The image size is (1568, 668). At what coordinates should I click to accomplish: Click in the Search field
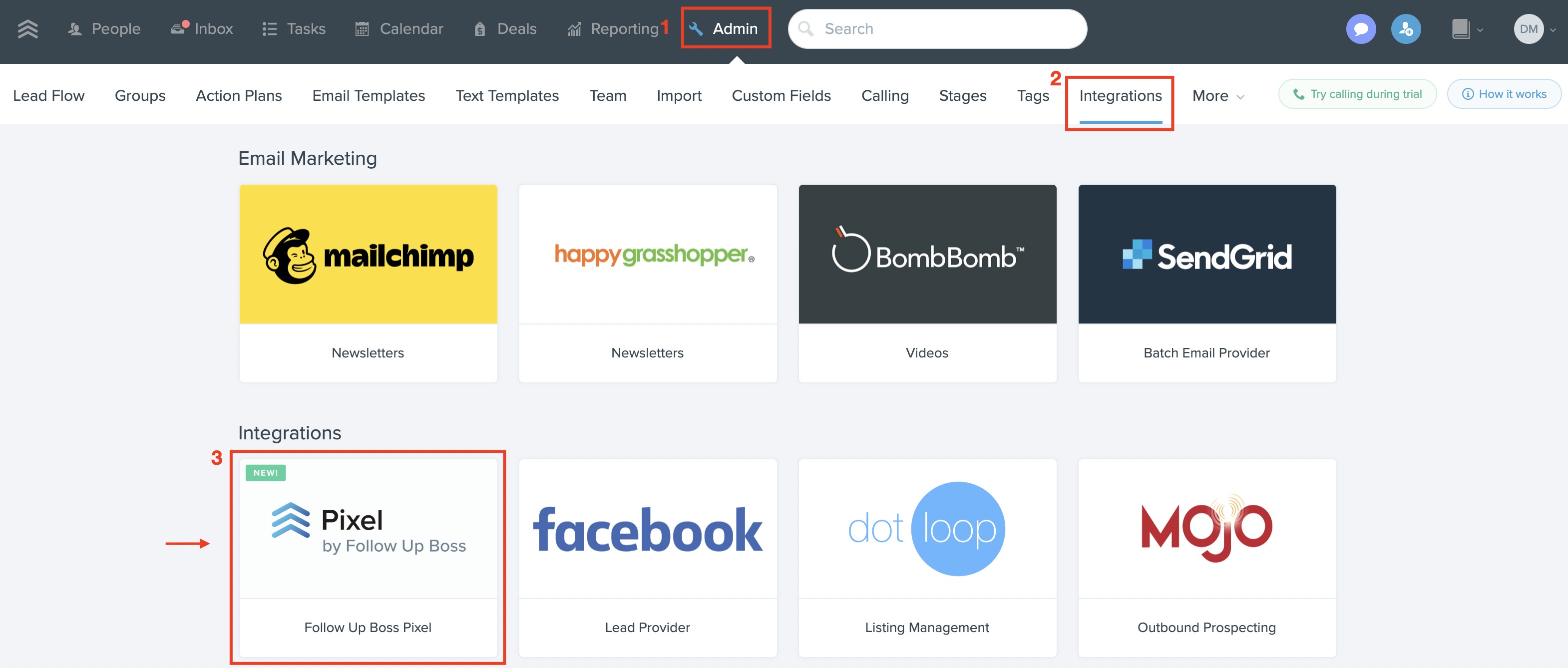coord(937,28)
